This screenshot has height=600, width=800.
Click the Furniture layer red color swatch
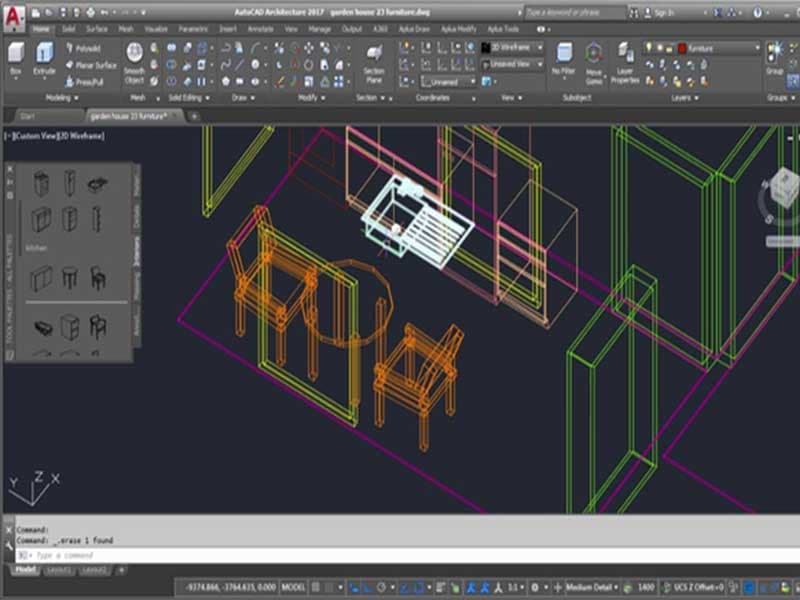point(682,47)
